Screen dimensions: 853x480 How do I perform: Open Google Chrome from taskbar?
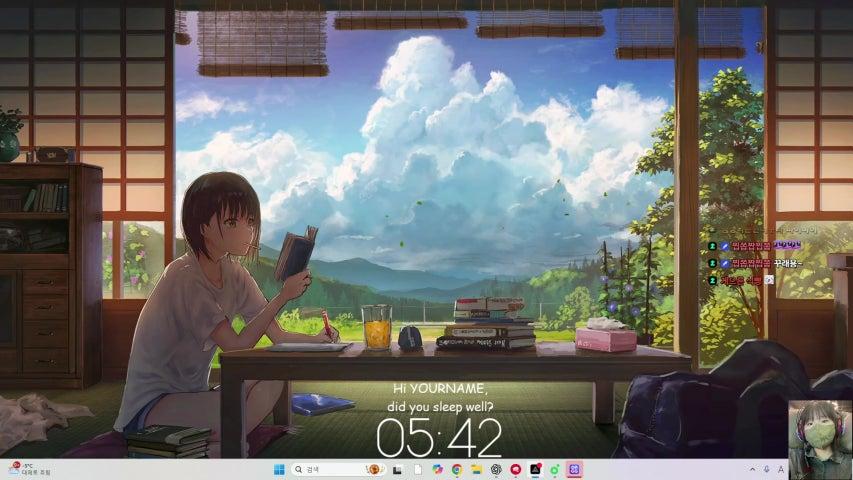pos(457,470)
